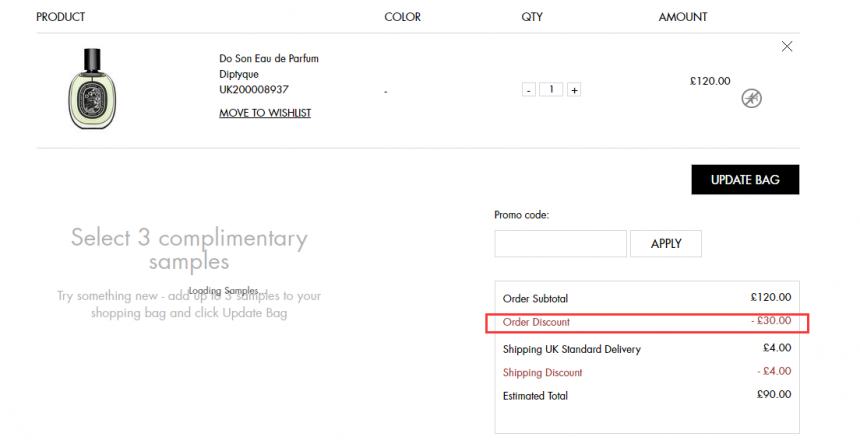Click the PRODUCT column header

[60, 17]
